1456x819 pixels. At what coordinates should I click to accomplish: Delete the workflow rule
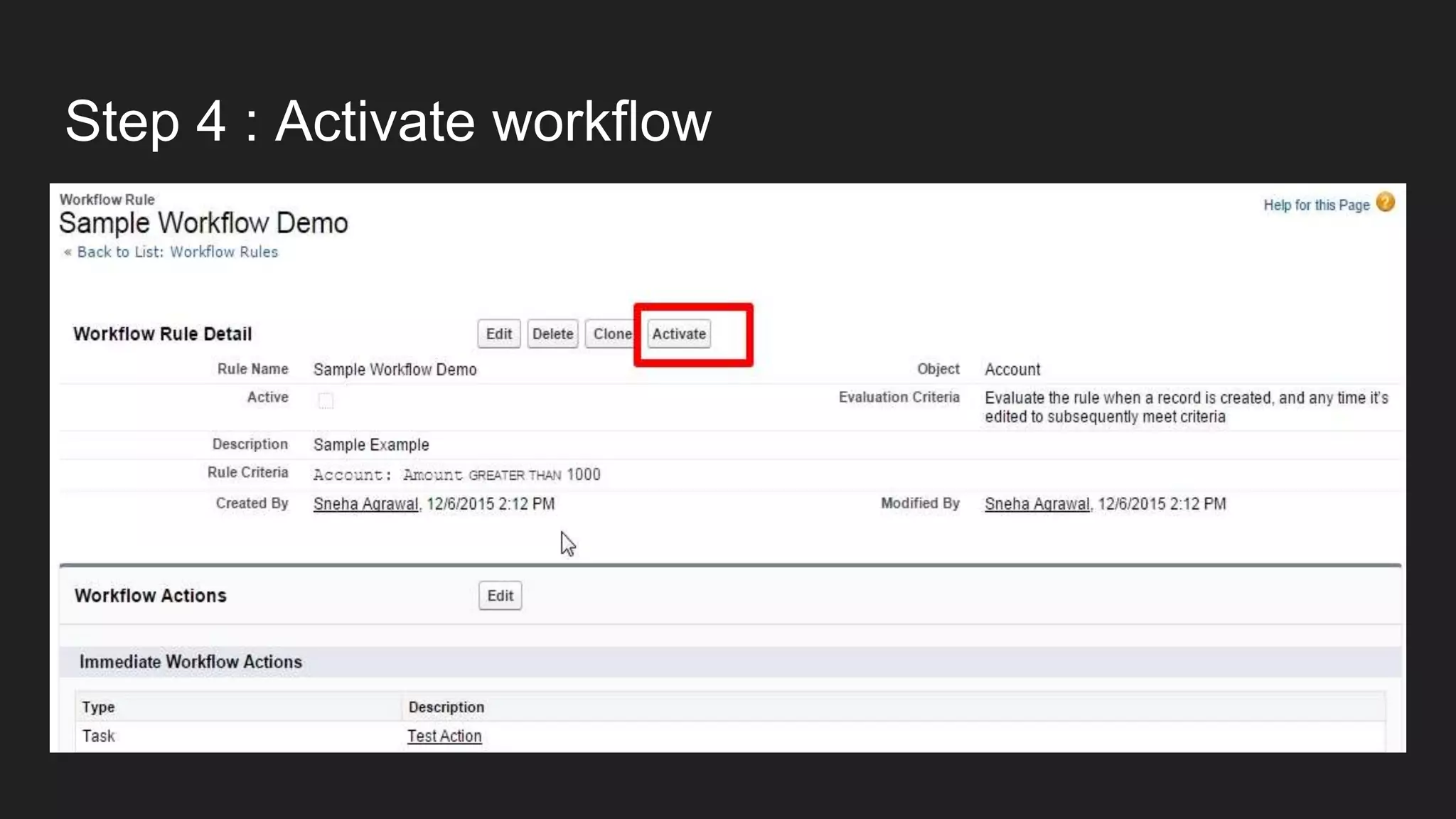pyautogui.click(x=553, y=334)
